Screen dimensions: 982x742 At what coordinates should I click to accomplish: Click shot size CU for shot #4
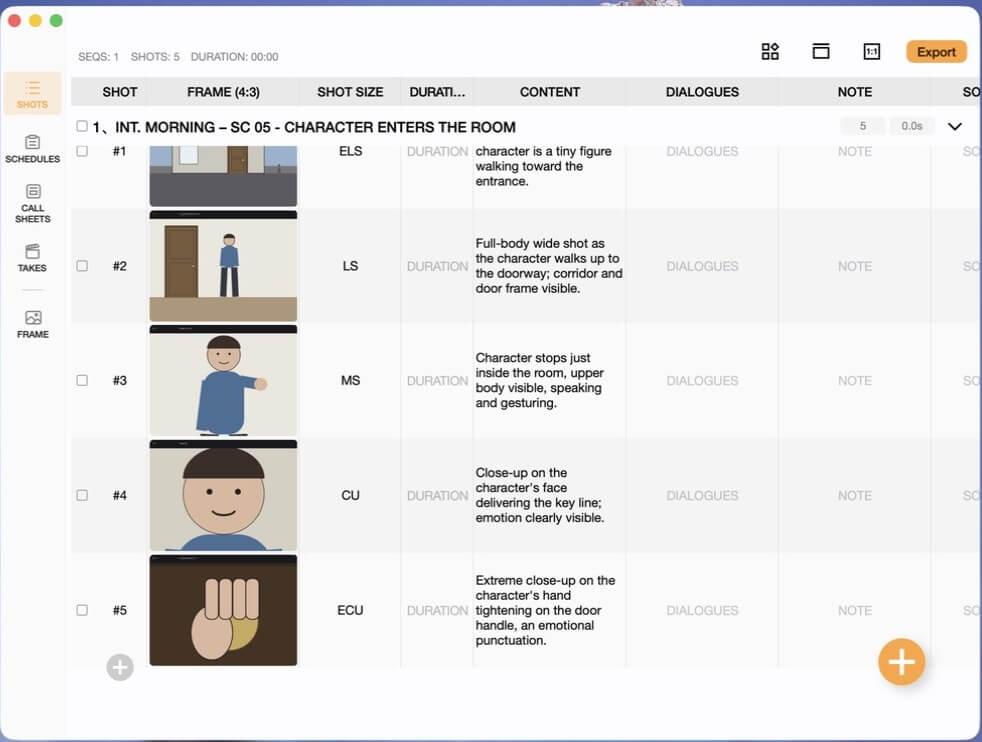350,495
